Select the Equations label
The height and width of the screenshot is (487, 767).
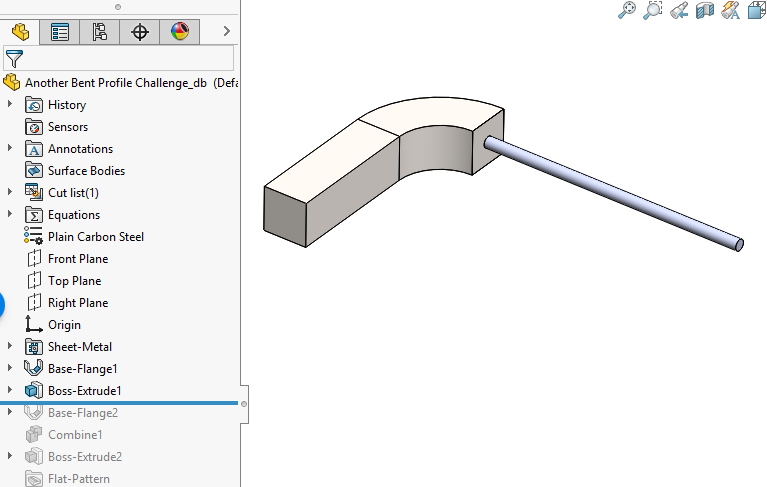coord(74,215)
